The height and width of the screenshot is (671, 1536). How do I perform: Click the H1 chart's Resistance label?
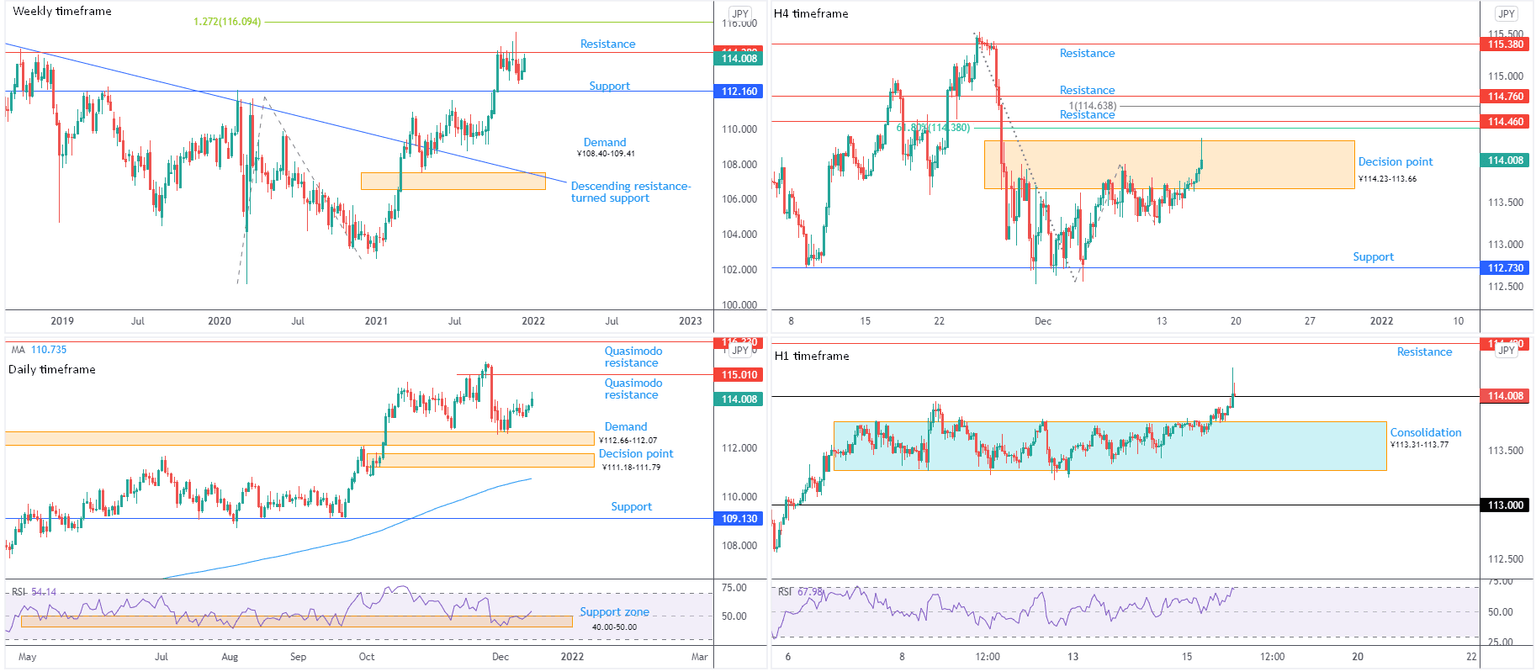click(x=1424, y=352)
